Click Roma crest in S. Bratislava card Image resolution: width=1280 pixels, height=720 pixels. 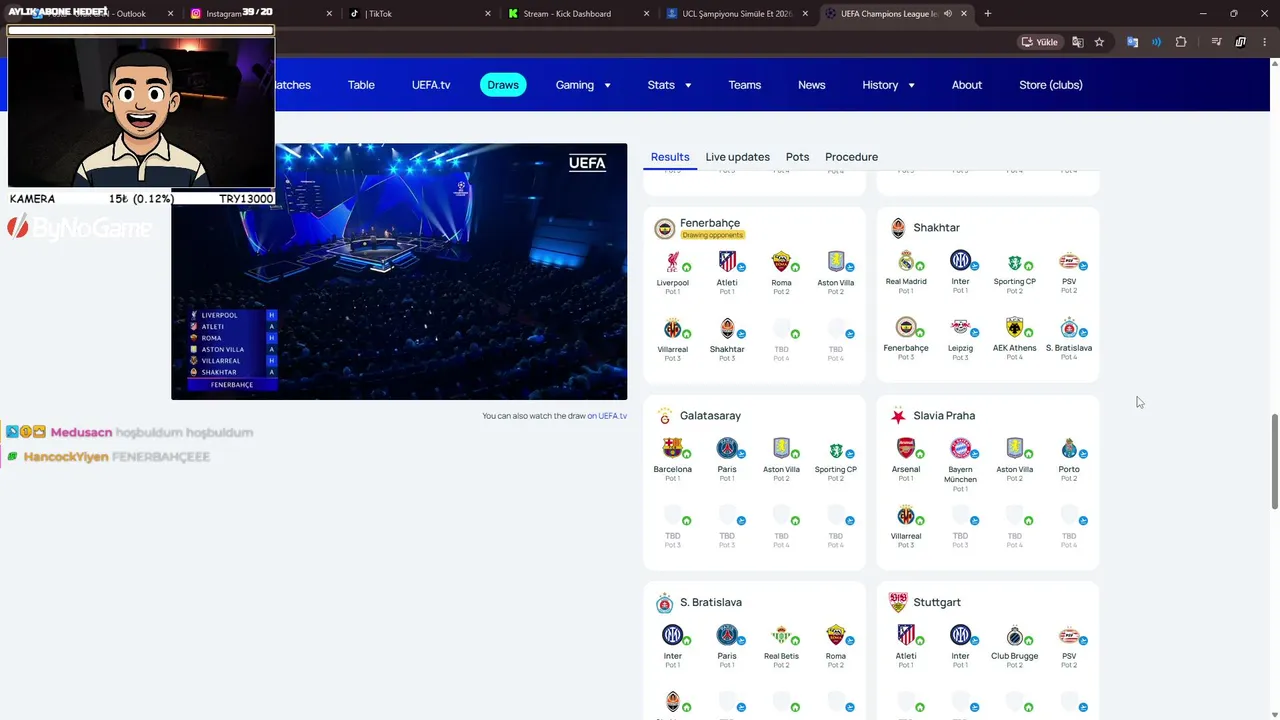coord(836,636)
